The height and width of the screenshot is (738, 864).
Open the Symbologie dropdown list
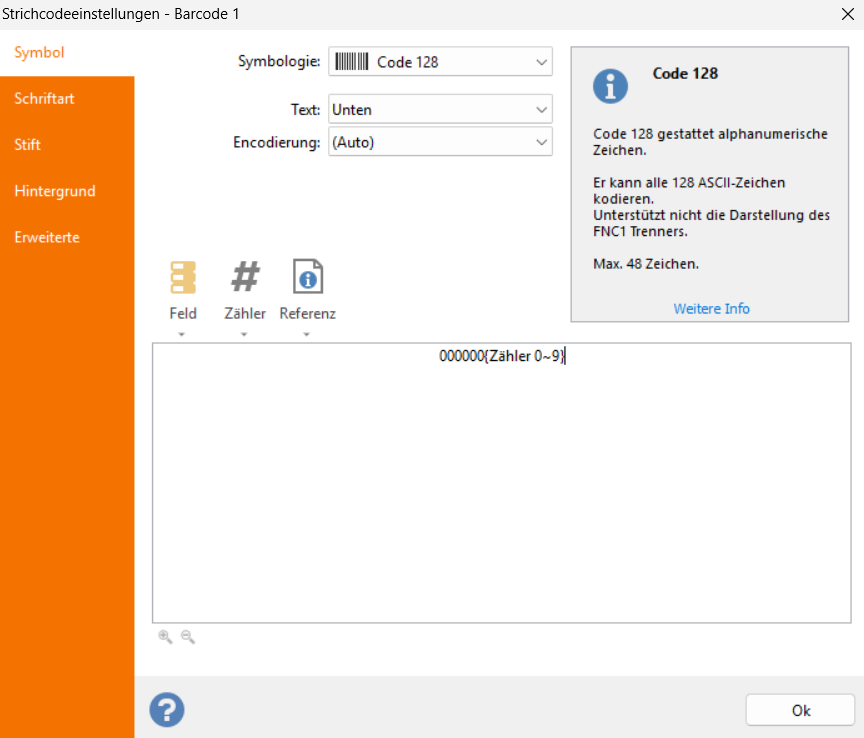(541, 62)
